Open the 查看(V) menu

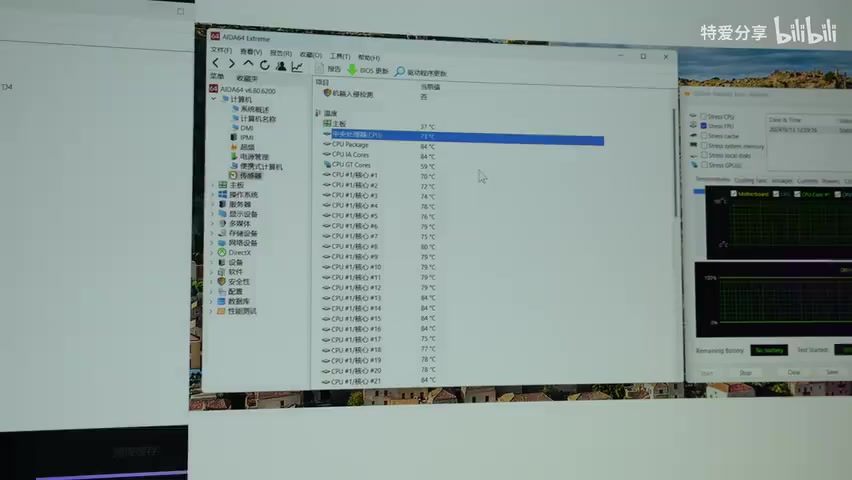click(x=251, y=52)
